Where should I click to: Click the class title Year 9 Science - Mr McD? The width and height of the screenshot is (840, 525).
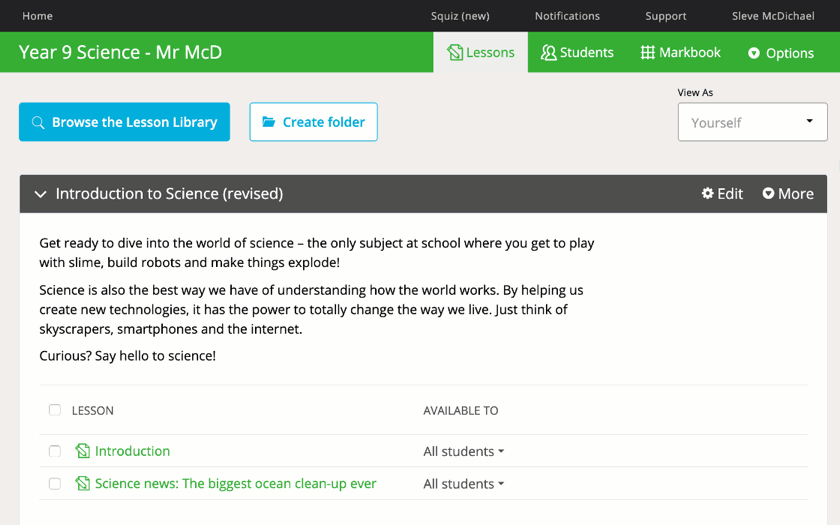pos(121,52)
